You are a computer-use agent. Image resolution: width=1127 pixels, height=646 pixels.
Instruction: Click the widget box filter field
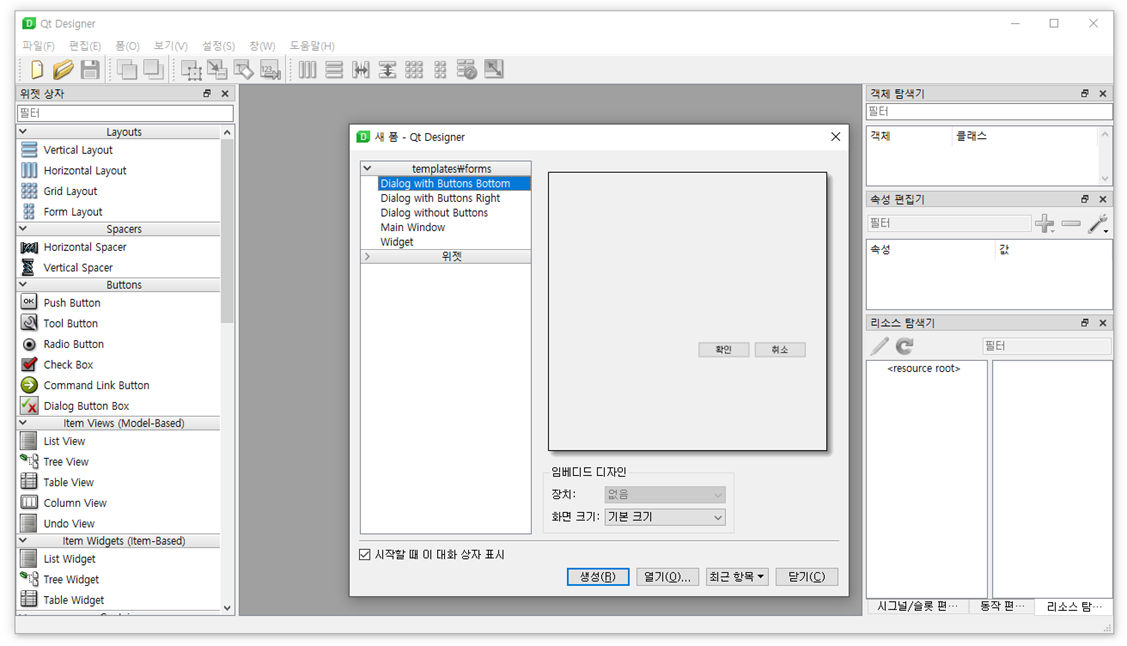[x=125, y=113]
